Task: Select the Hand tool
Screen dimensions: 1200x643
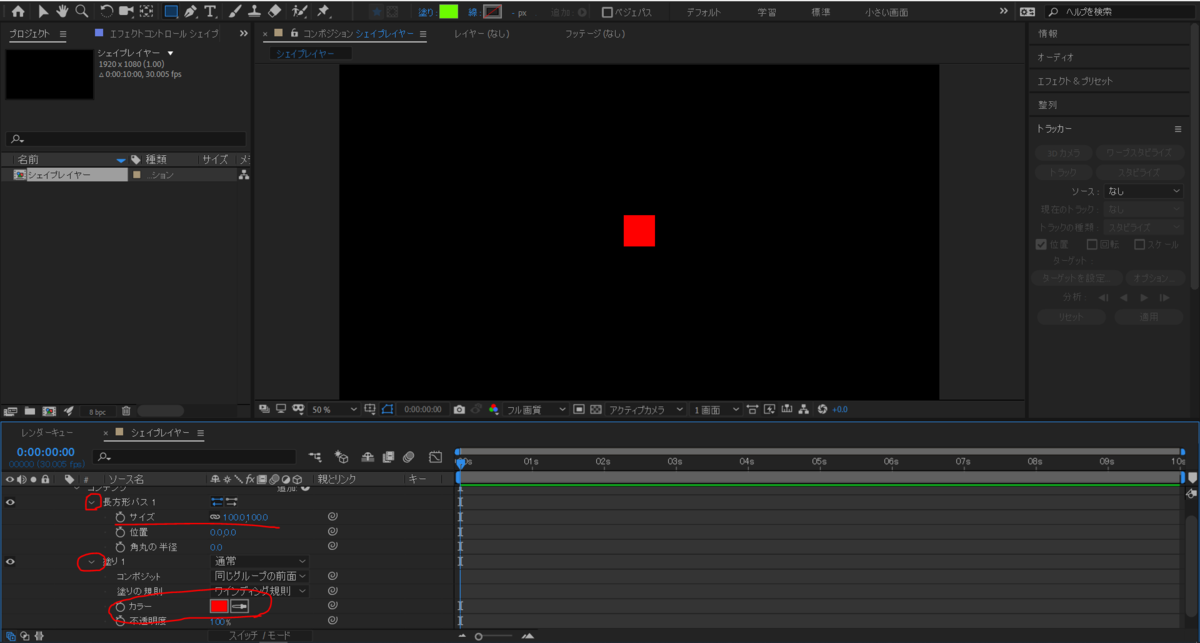Action: point(61,12)
